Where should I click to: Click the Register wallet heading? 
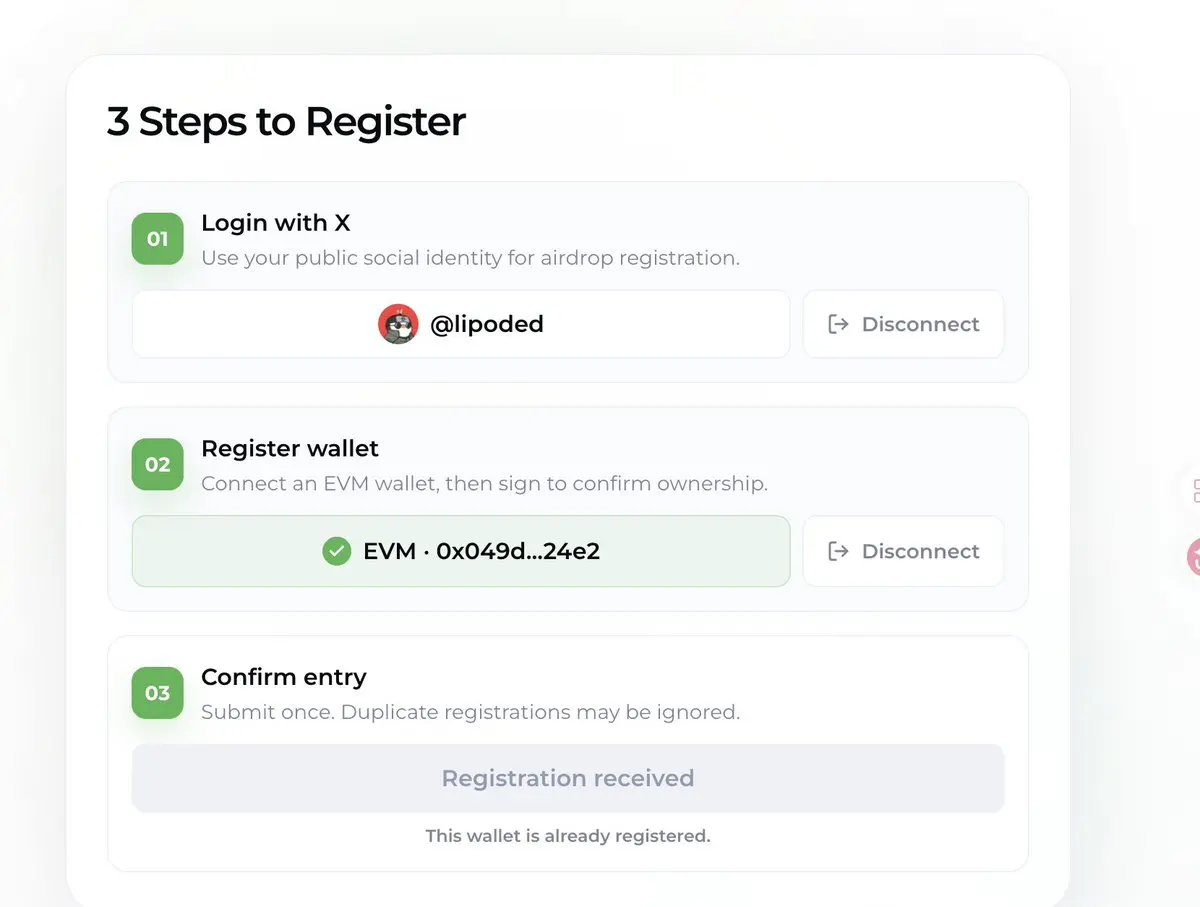click(x=290, y=449)
